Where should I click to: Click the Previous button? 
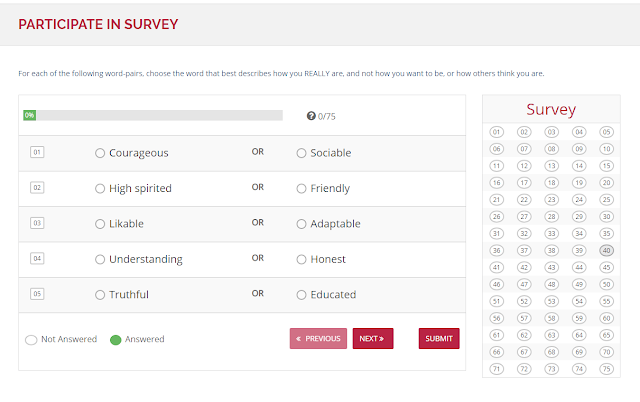pyautogui.click(x=318, y=339)
